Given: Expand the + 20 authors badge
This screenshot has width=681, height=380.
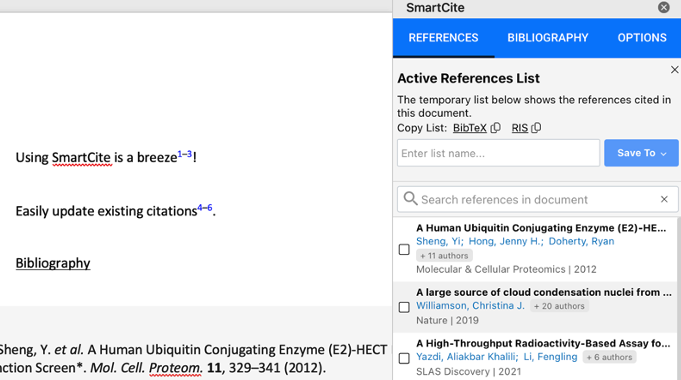Looking at the screenshot, I should pos(559,306).
